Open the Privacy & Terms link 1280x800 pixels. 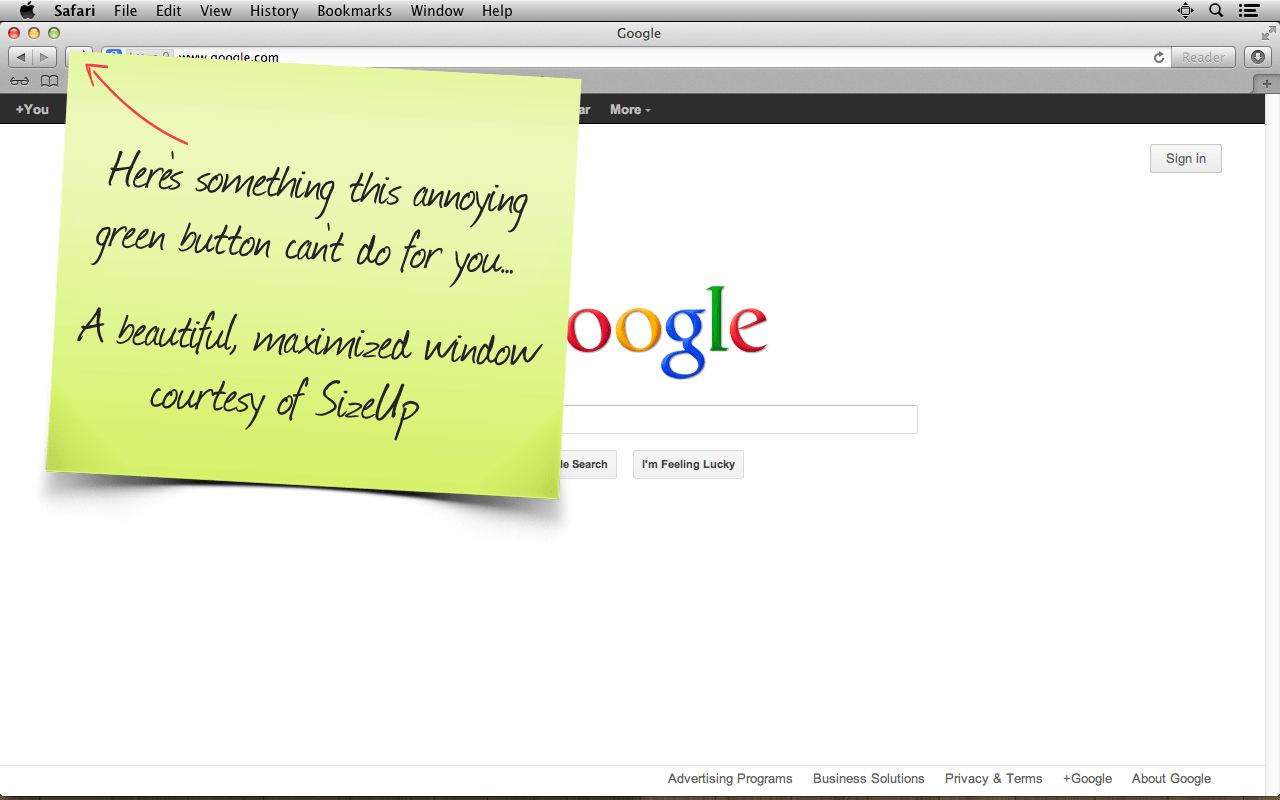(x=993, y=778)
